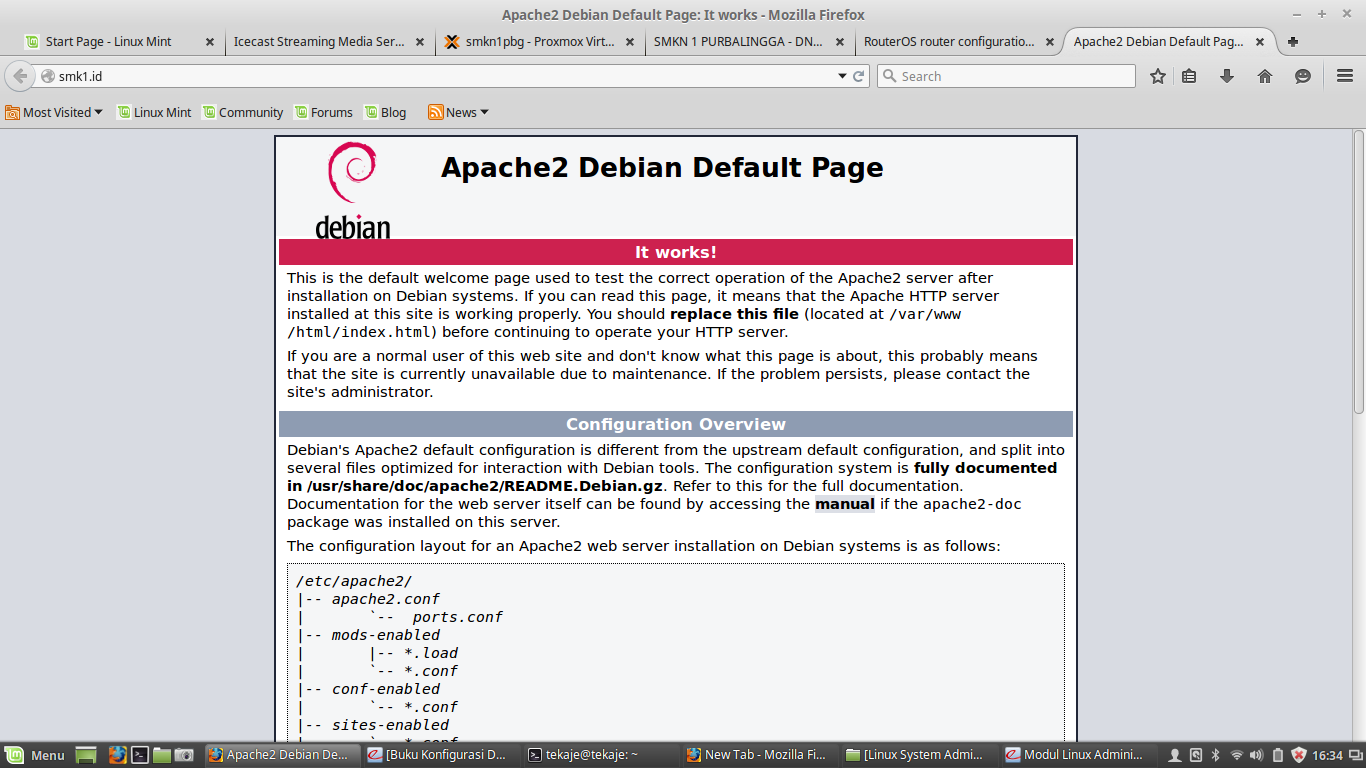Close the Icecast Streaming Media tab

point(420,42)
